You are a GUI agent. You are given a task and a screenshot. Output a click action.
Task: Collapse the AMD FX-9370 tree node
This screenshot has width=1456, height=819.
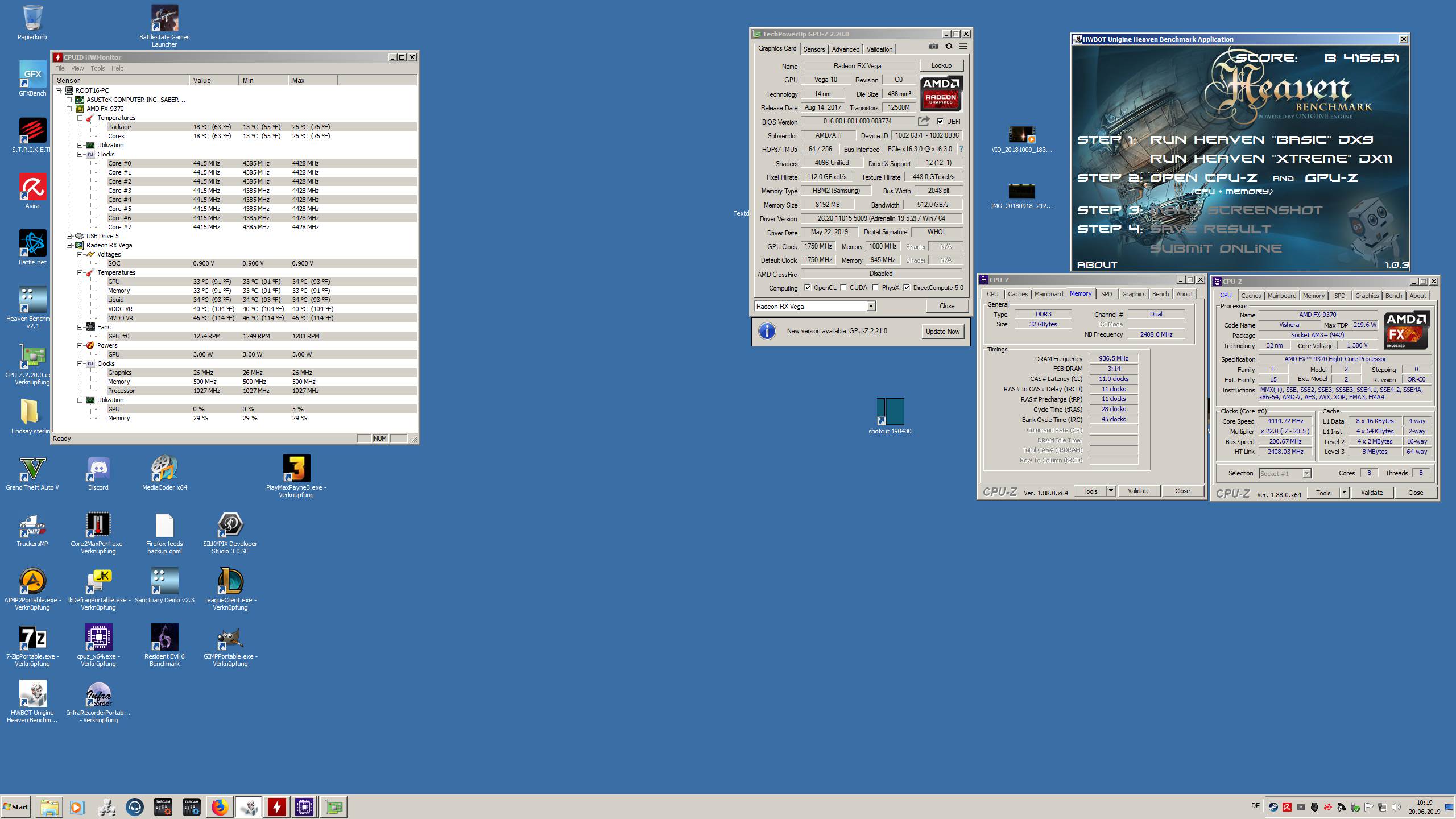[x=69, y=109]
